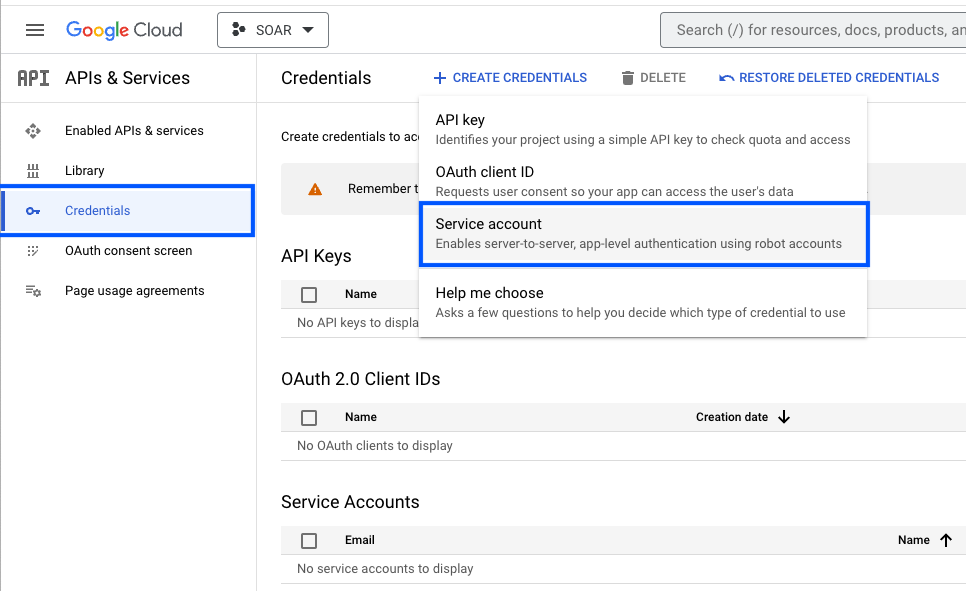This screenshot has height=591, width=966.
Task: Click CREATE CREDENTIALS
Action: coord(510,77)
